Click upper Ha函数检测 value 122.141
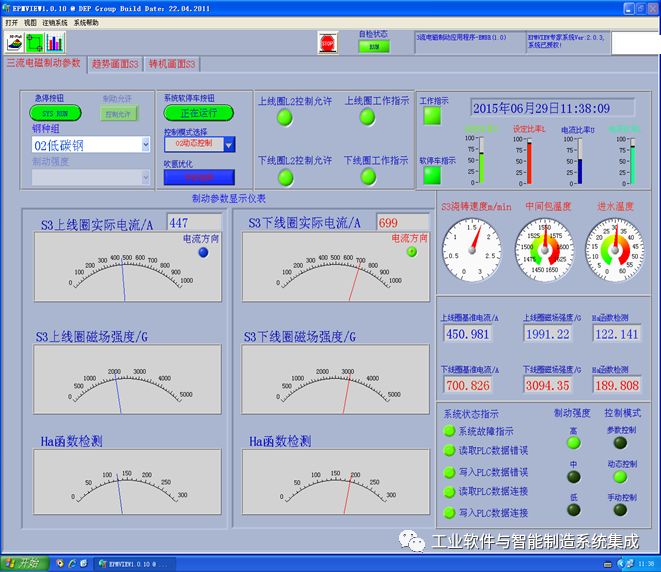 click(x=617, y=334)
